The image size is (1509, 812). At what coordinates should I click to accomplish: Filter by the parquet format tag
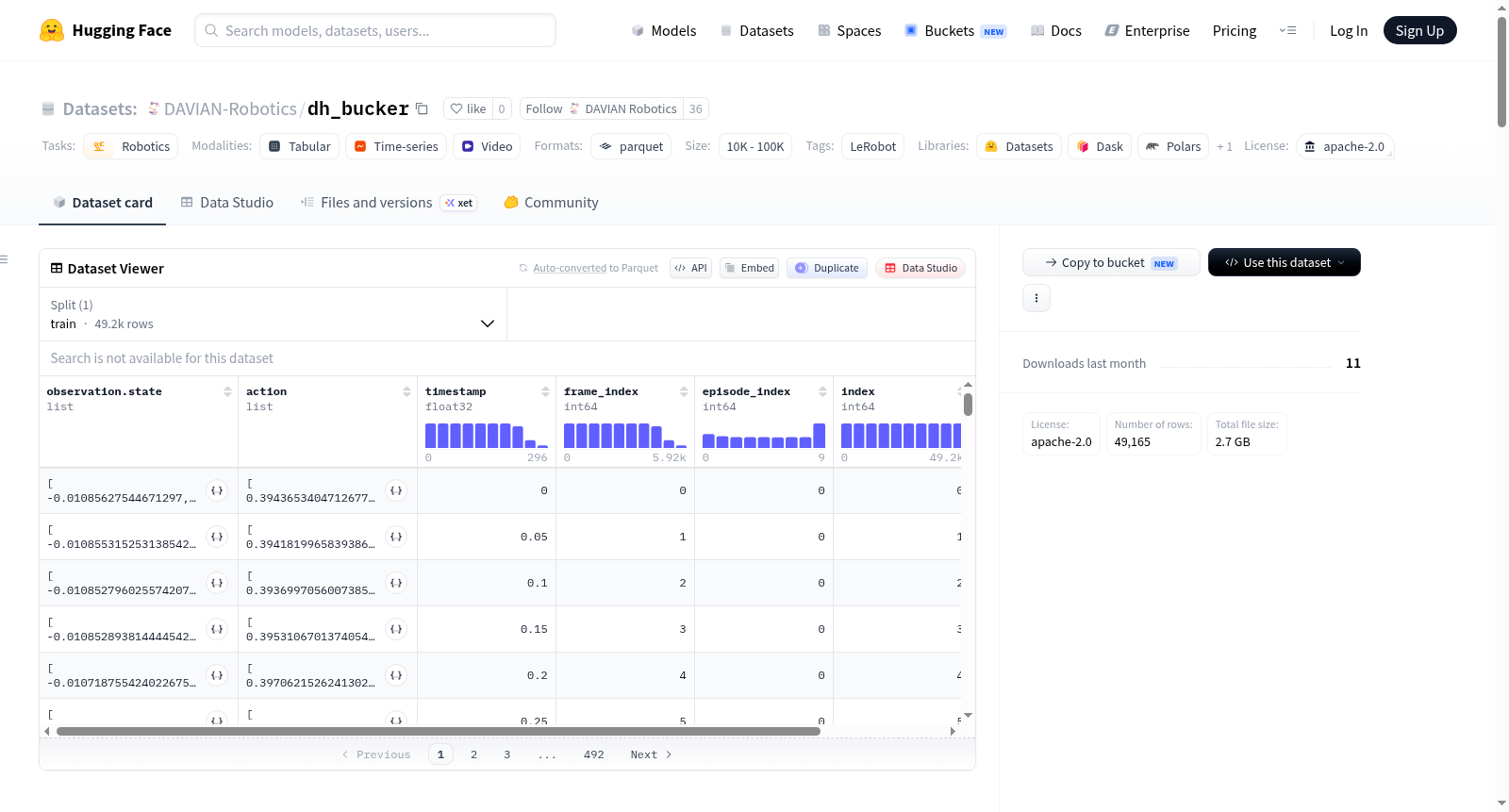631,146
